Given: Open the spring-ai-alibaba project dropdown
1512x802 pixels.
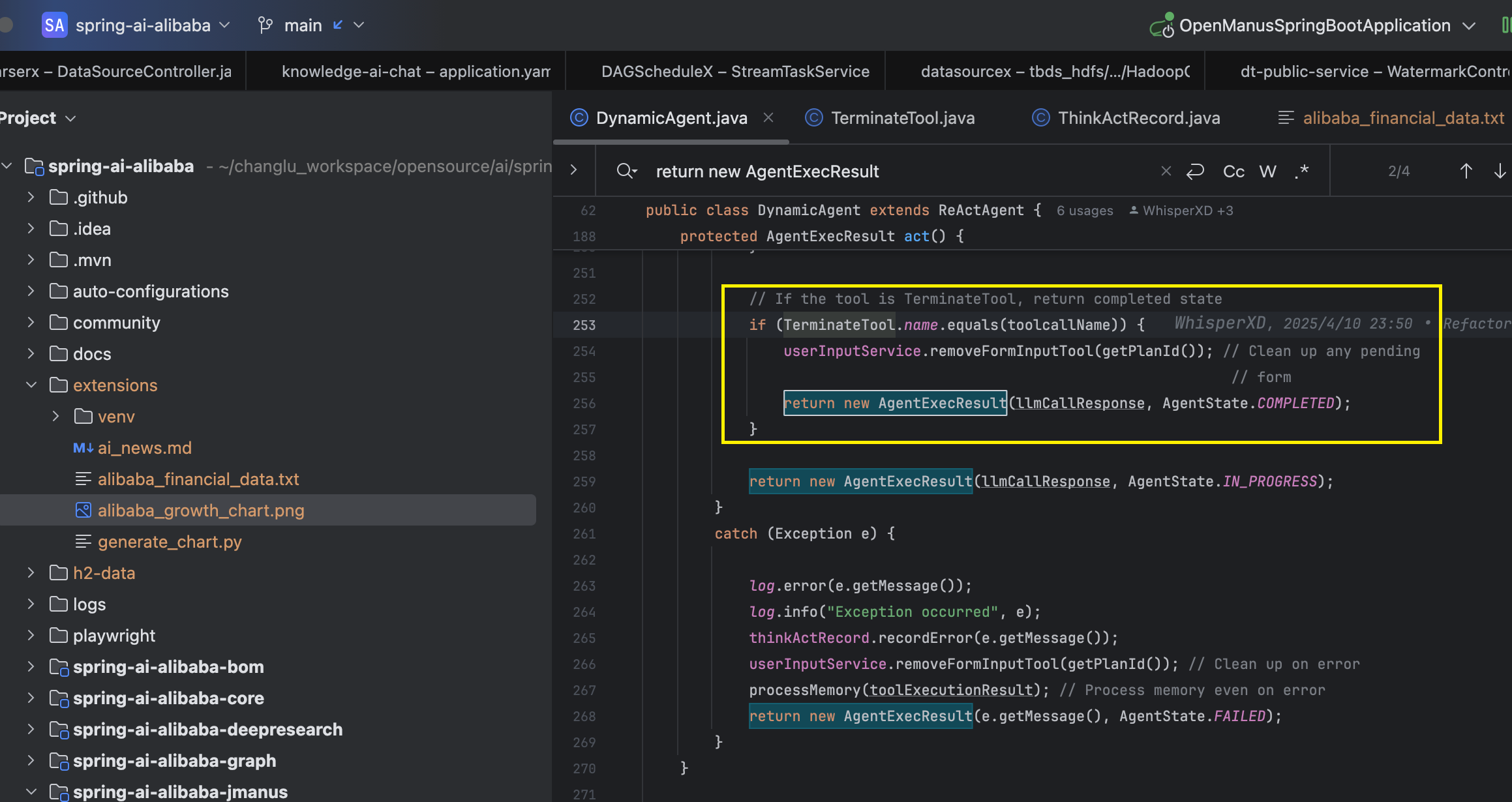Looking at the screenshot, I should tap(153, 25).
